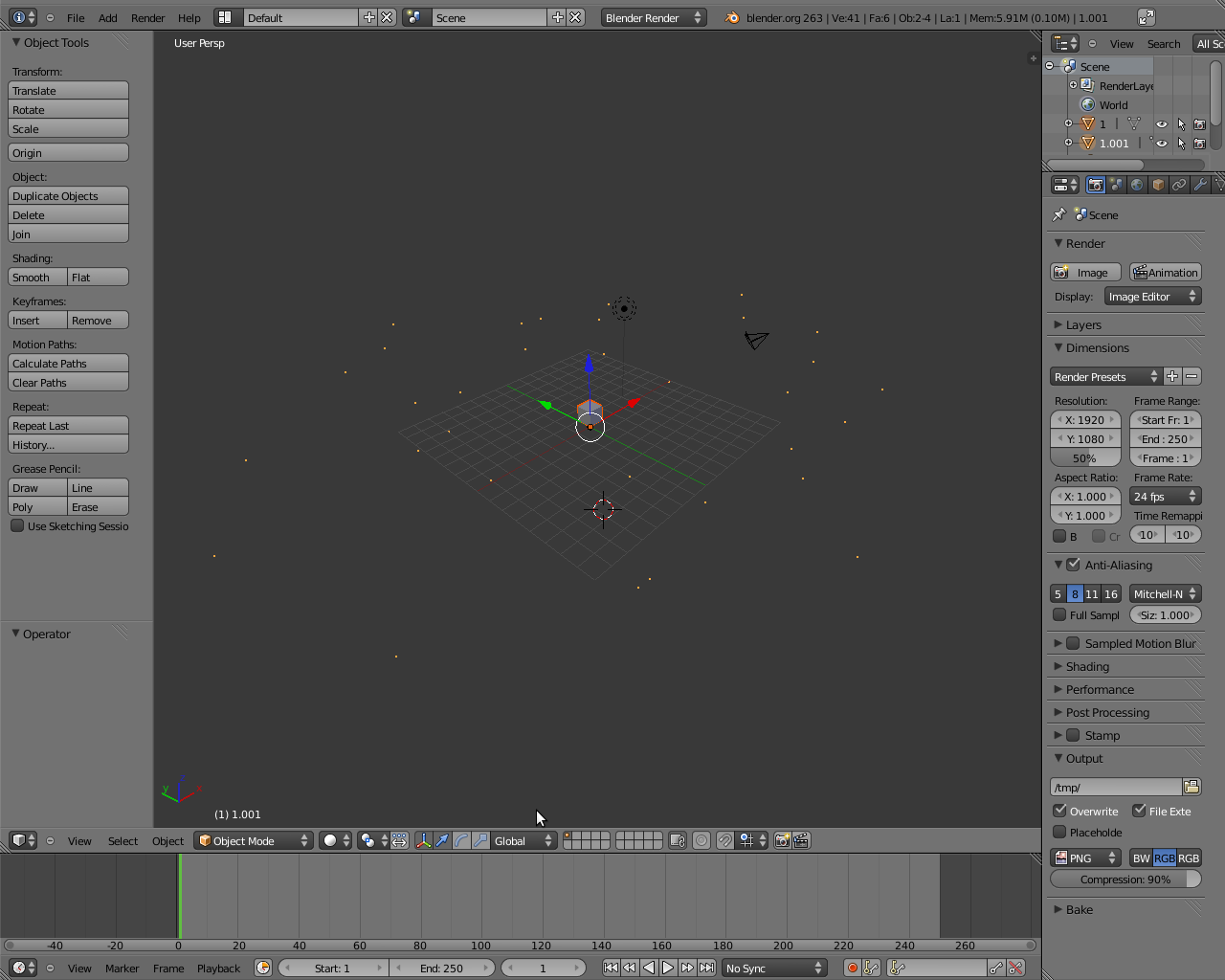Disable the Anti-Aliasing checkbox
Image resolution: width=1225 pixels, height=980 pixels.
(x=1074, y=565)
